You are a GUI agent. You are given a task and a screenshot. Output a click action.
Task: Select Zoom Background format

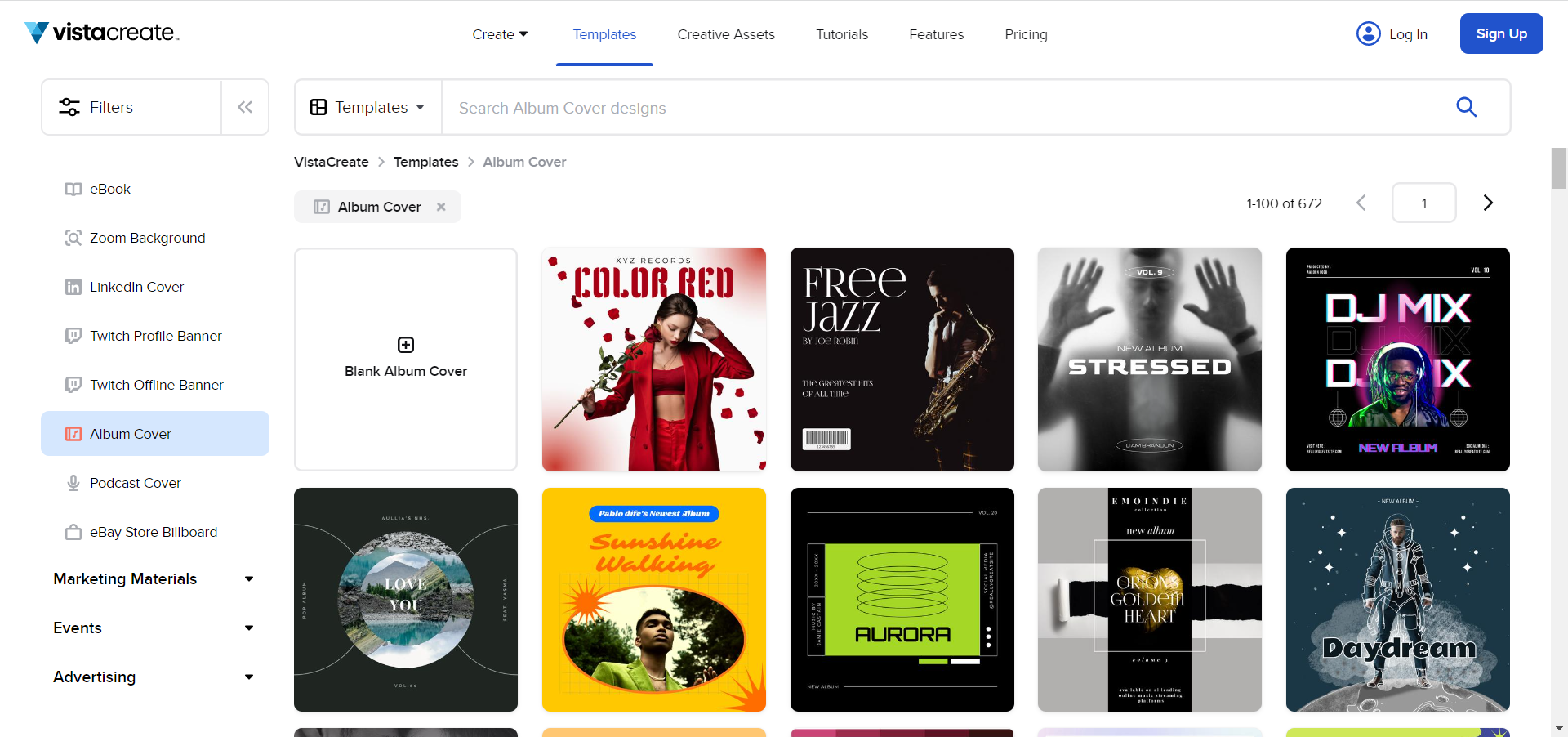tap(155, 238)
